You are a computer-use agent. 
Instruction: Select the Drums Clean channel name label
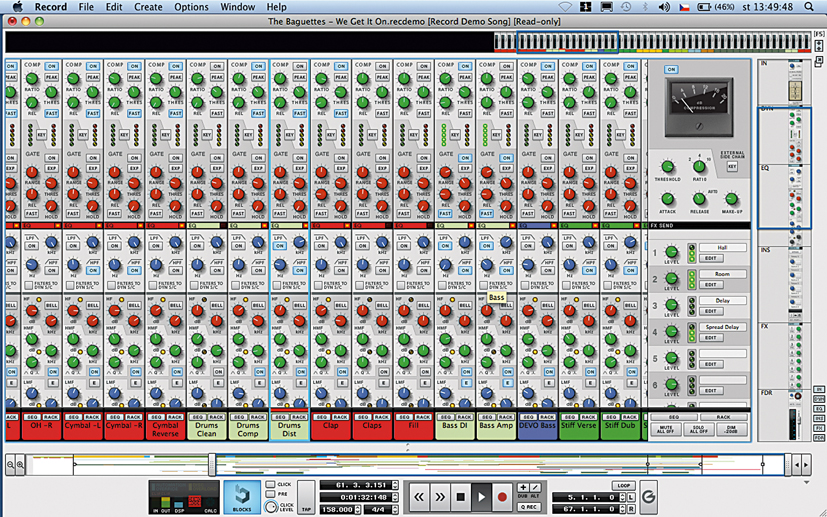pyautogui.click(x=206, y=429)
